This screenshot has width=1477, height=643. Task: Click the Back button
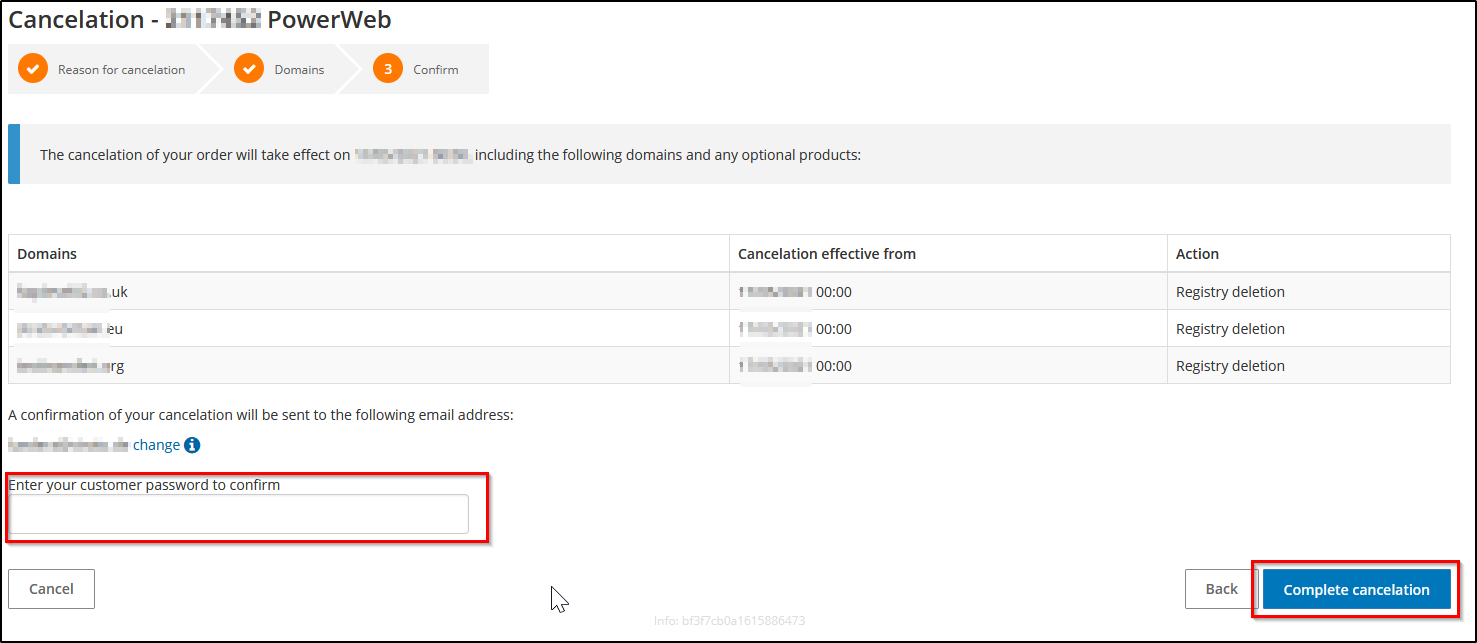tap(1219, 589)
